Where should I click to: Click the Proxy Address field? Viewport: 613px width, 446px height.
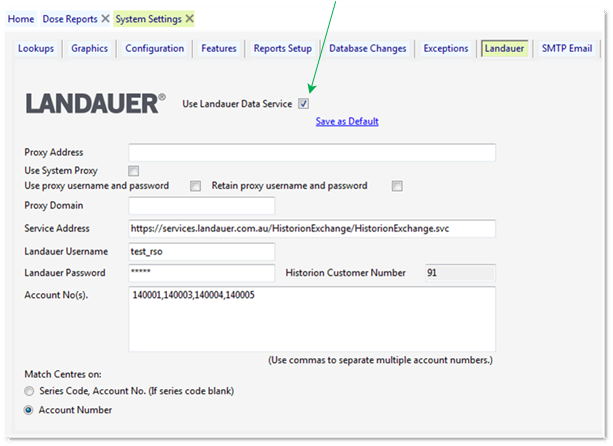point(312,152)
